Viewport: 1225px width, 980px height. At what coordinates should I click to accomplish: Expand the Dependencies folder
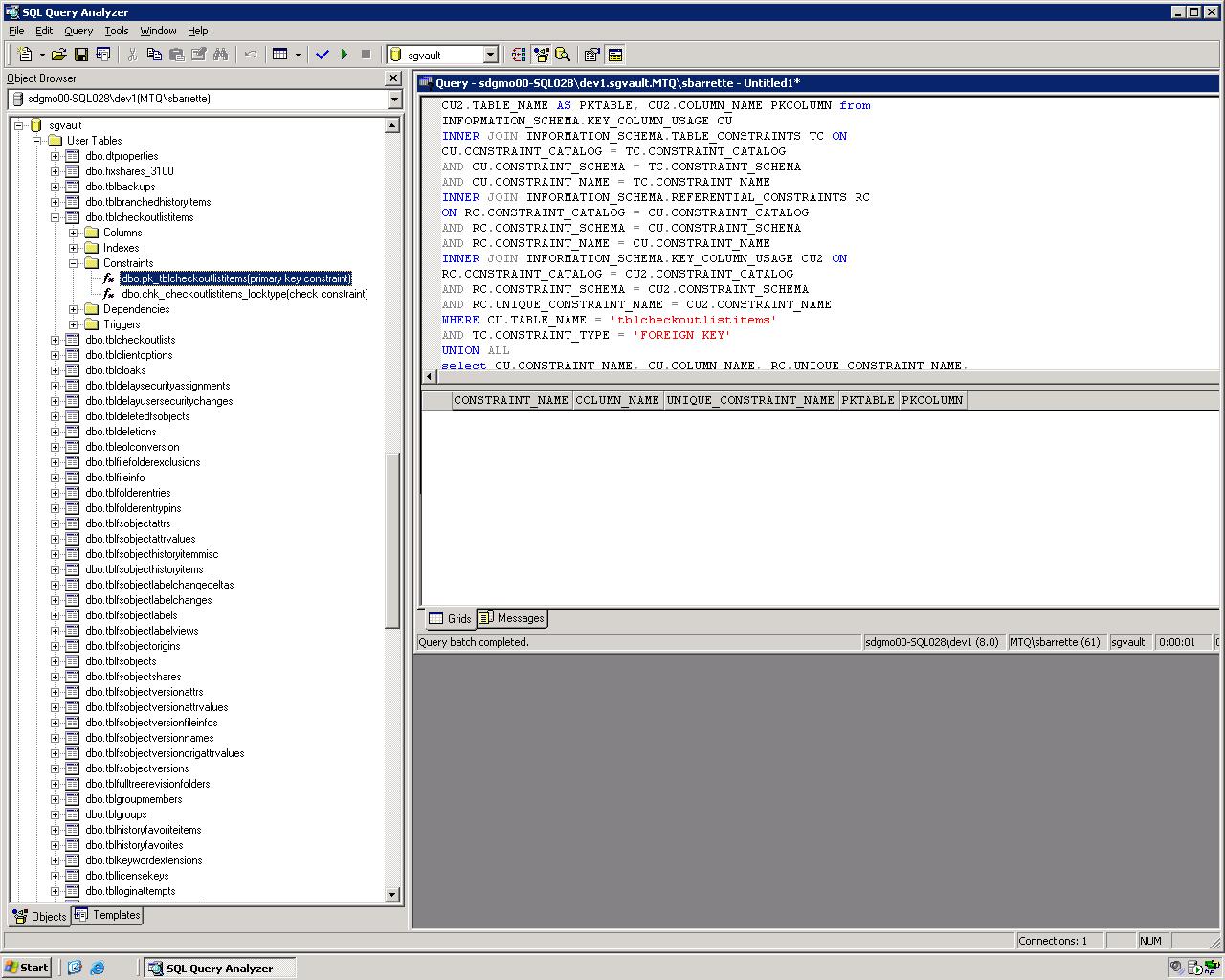tap(73, 309)
